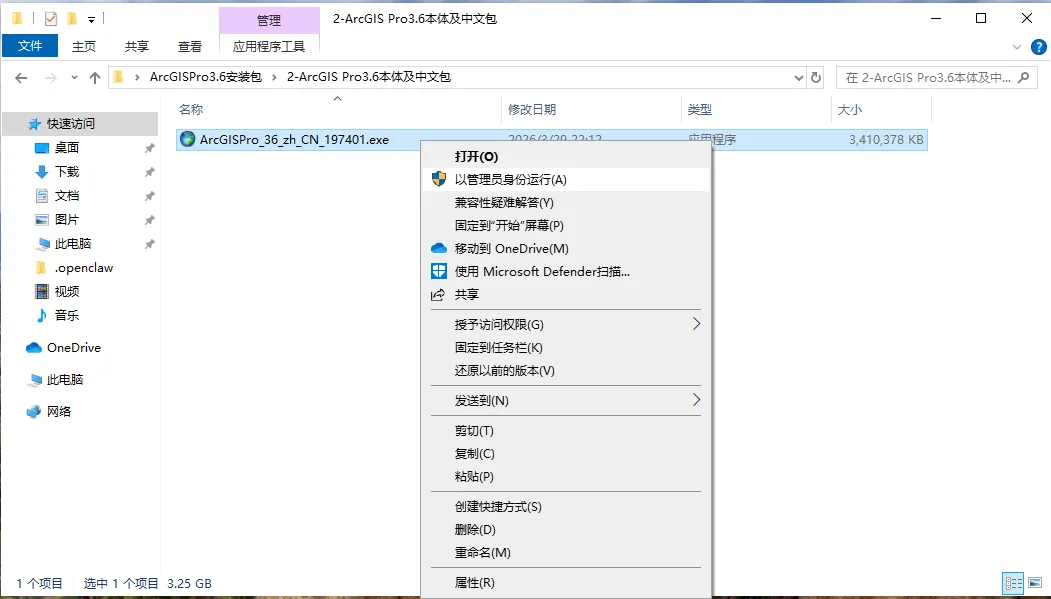The width and height of the screenshot is (1051, 599).
Task: Sort by 修改日期 column header
Action: tap(591, 109)
